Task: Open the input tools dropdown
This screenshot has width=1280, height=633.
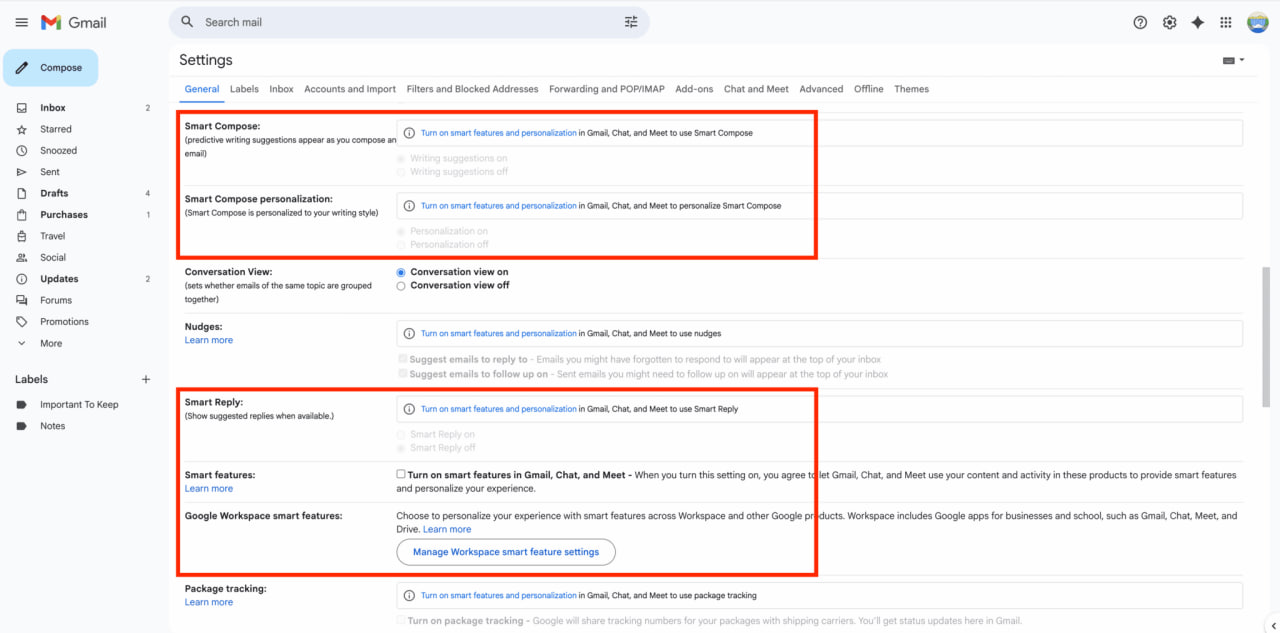Action: (x=1233, y=61)
